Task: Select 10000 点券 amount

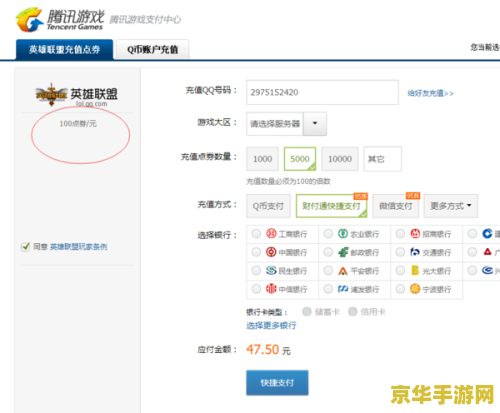Action: coord(340,159)
